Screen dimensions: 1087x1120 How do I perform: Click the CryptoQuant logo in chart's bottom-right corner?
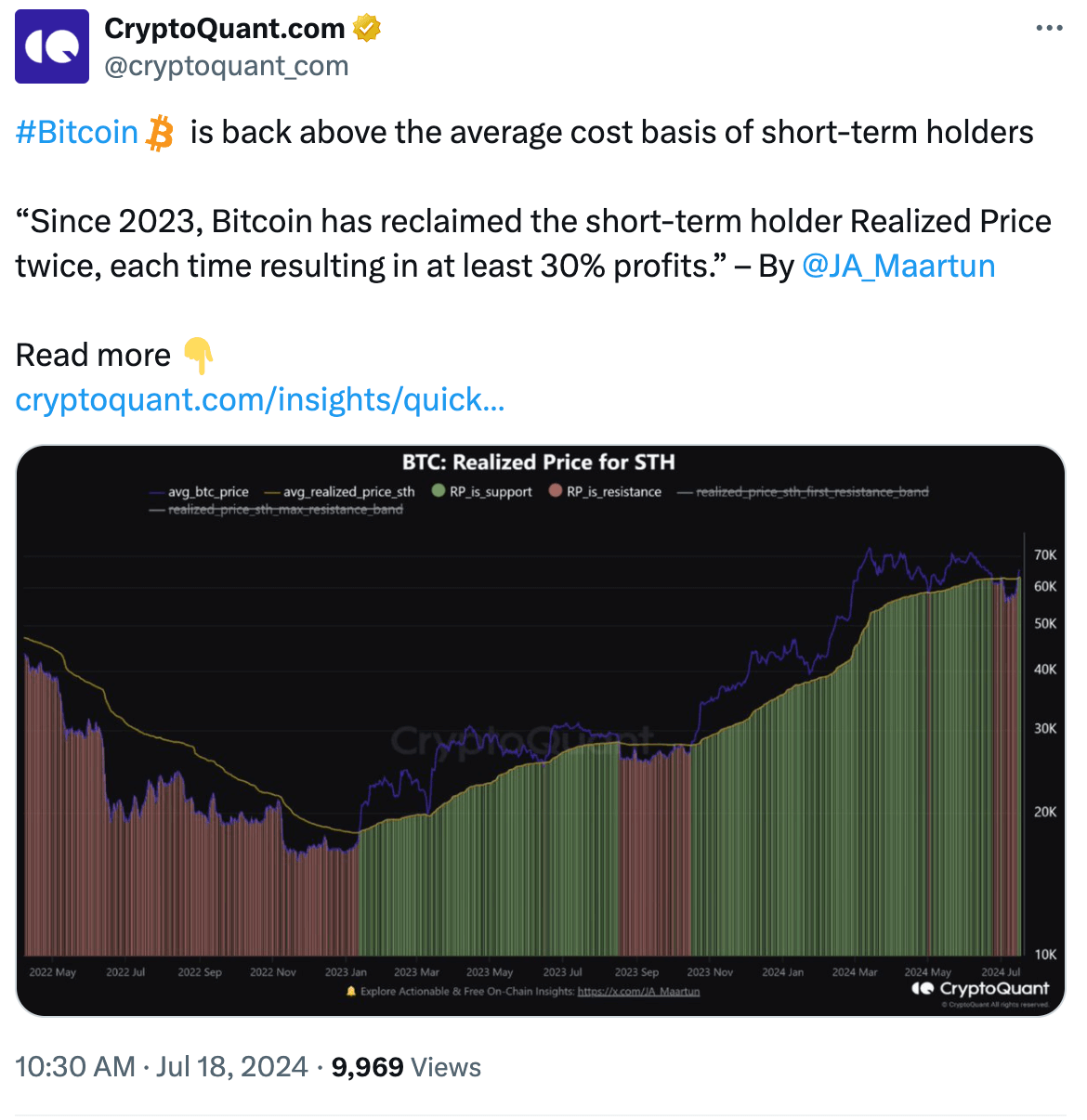pyautogui.click(x=978, y=989)
